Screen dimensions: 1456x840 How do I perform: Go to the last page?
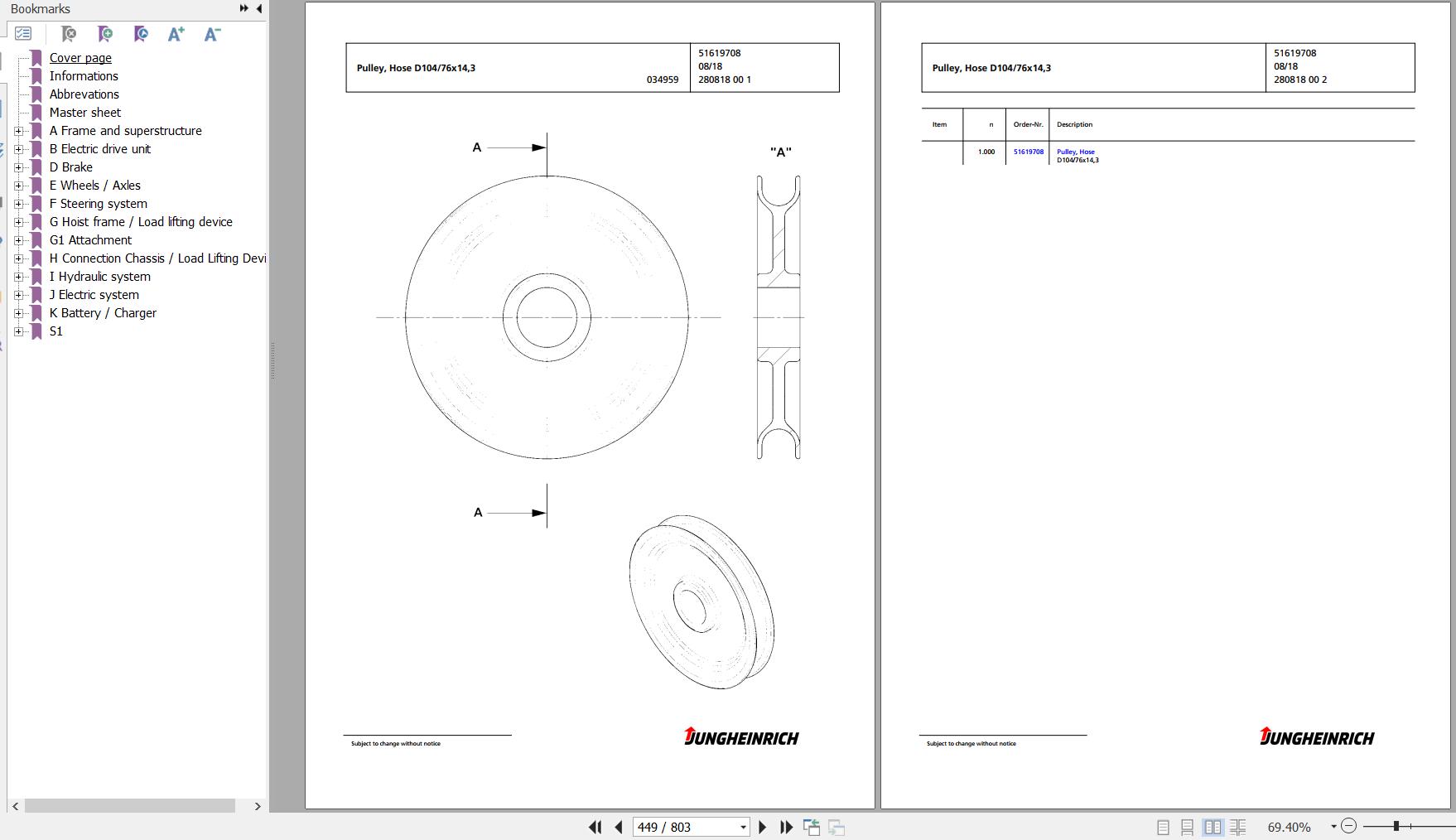point(787,827)
